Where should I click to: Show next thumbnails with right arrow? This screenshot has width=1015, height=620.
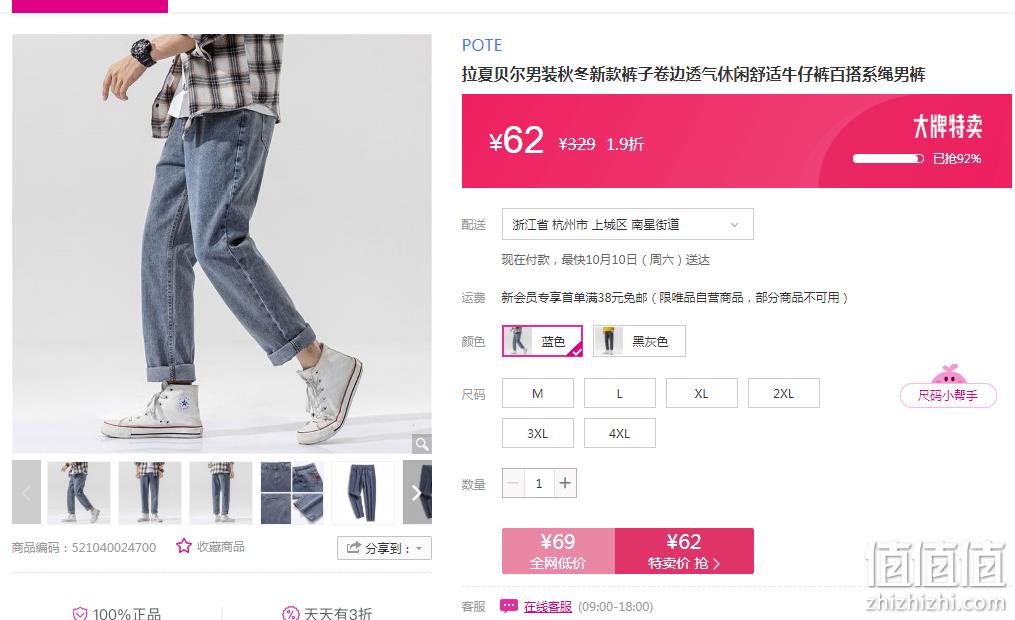417,493
